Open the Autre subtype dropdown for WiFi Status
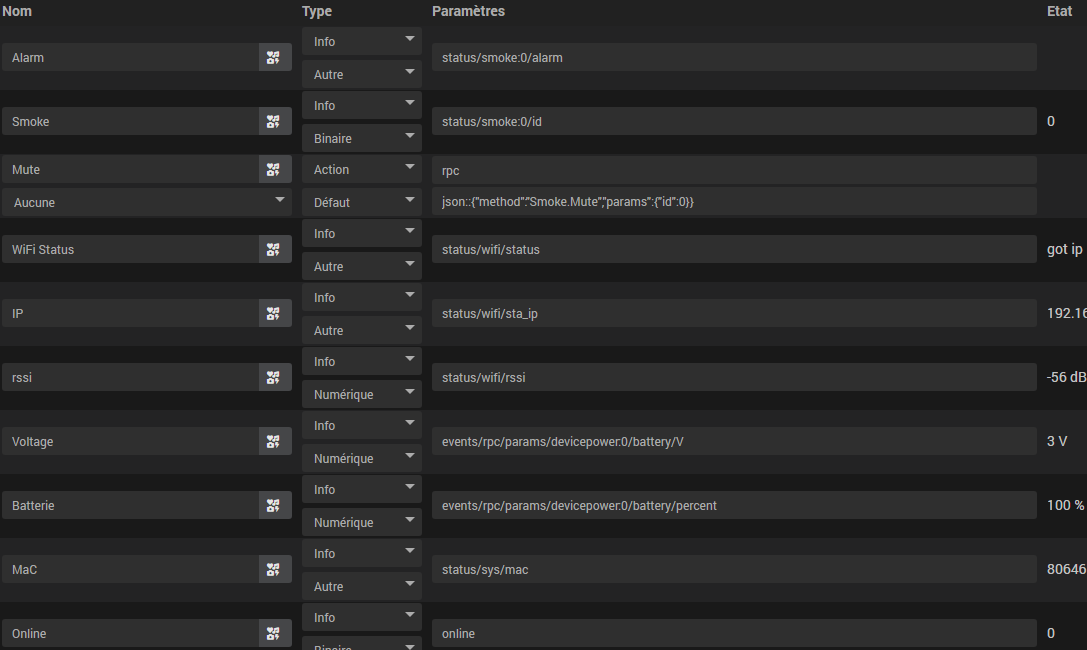The height and width of the screenshot is (650, 1087). (x=362, y=266)
